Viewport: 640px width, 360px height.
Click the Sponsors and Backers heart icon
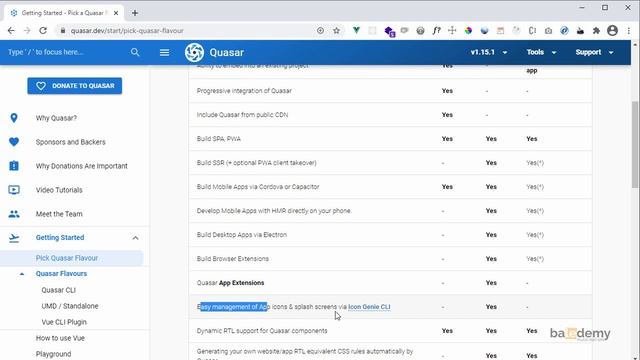tap(14, 142)
